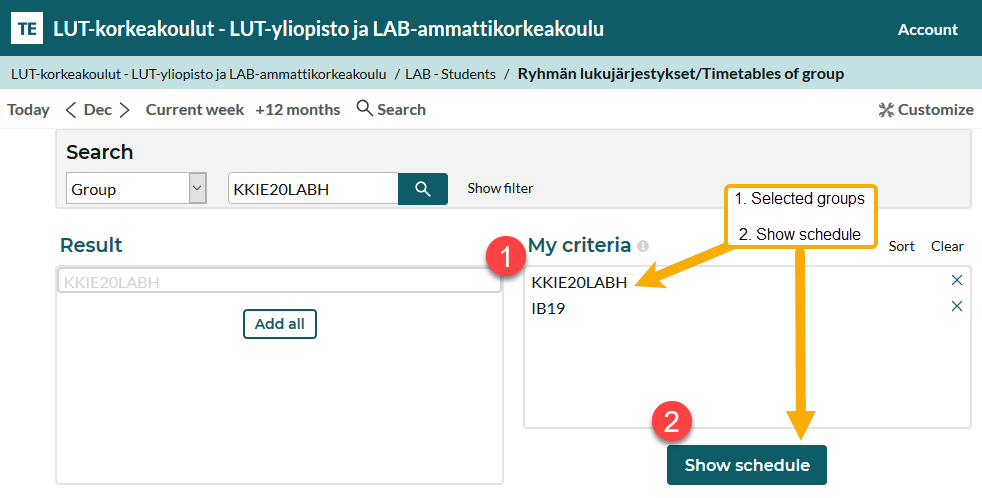
Task: Go to next month with right chevron
Action: click(x=124, y=110)
